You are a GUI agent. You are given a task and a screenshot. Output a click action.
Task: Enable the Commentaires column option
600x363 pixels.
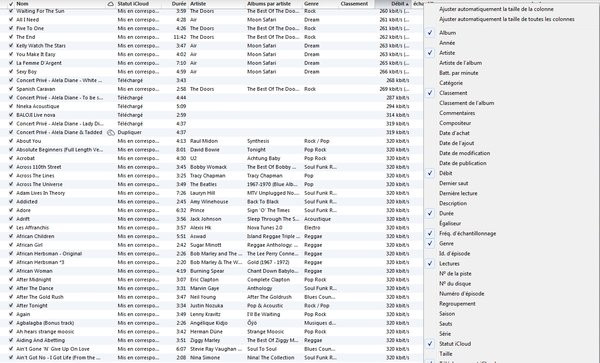point(457,113)
